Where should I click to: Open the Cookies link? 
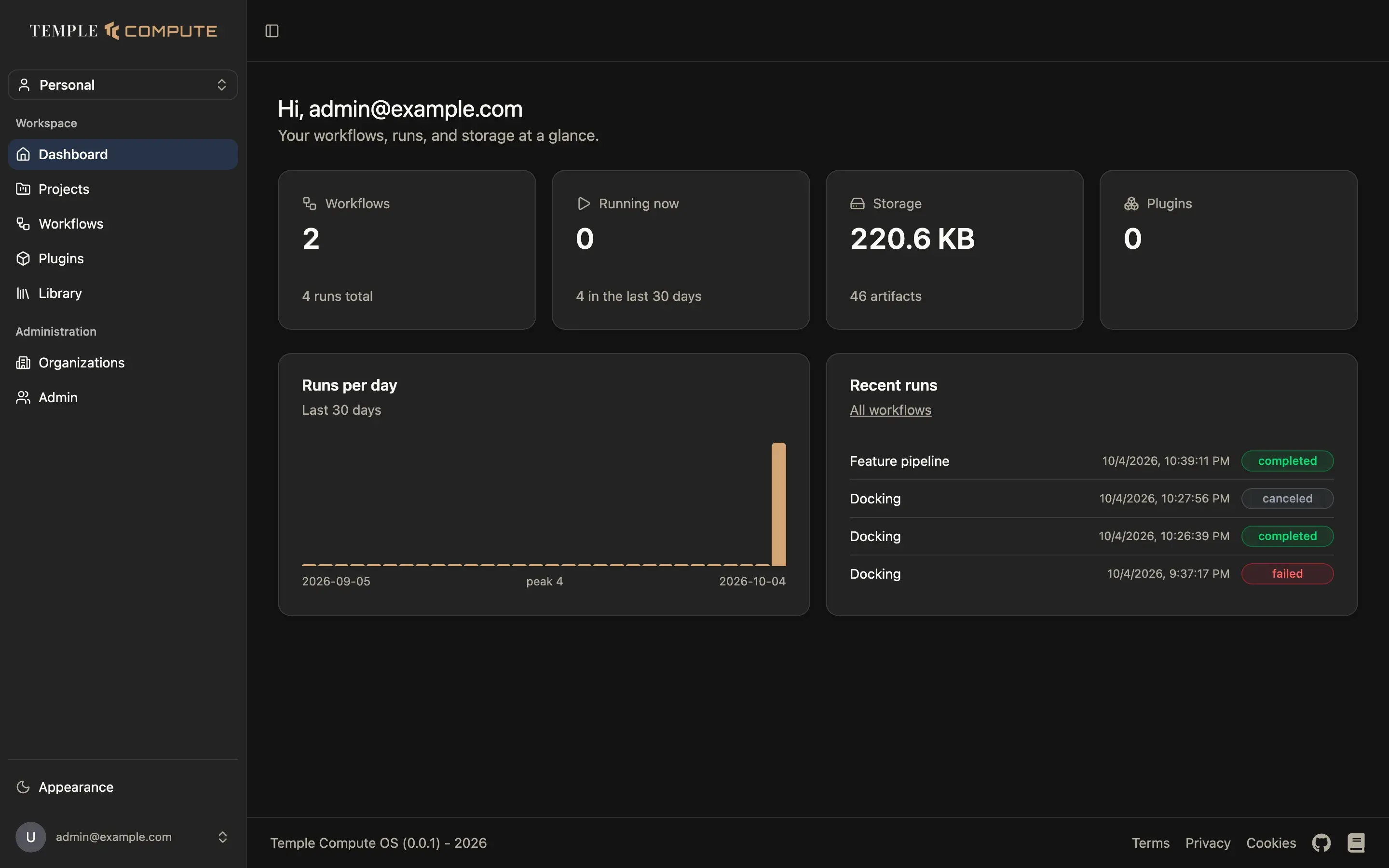1271,843
